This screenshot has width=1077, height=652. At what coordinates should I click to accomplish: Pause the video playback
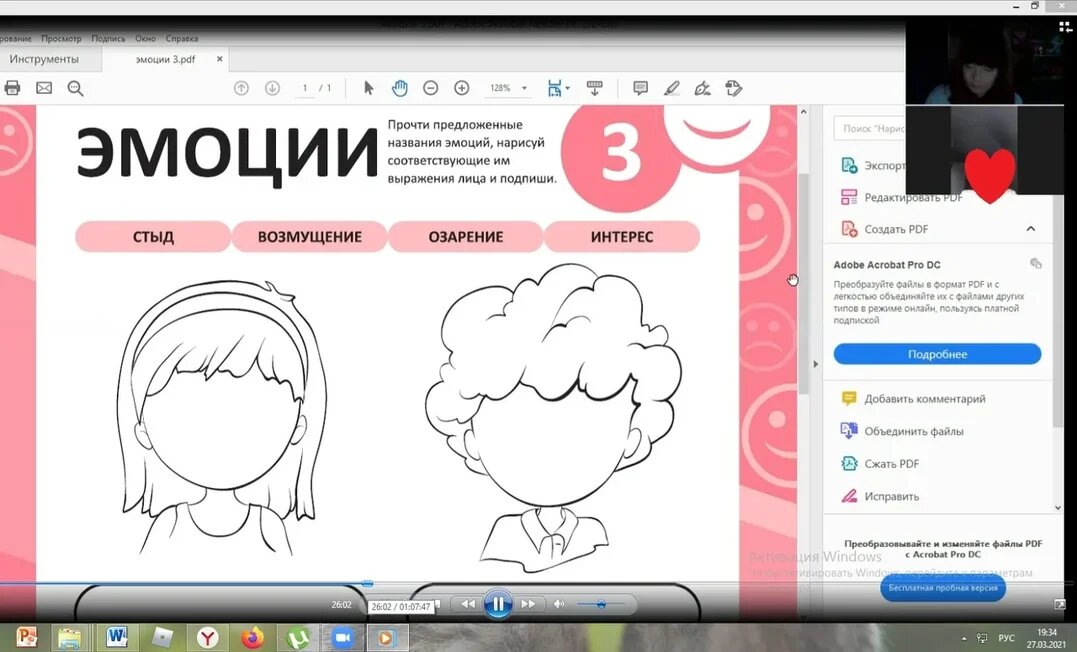[x=498, y=604]
